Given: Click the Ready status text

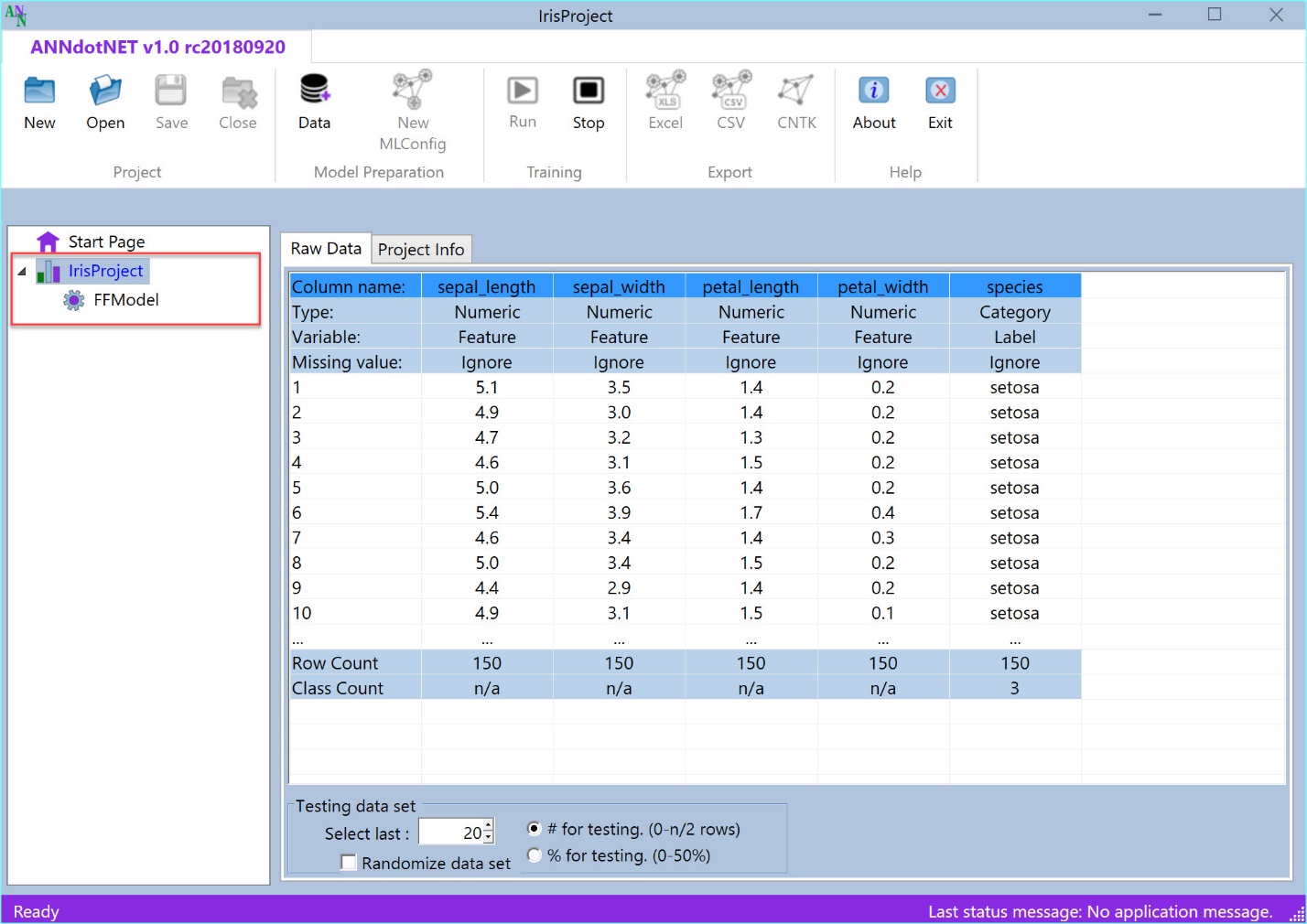Looking at the screenshot, I should [36, 911].
